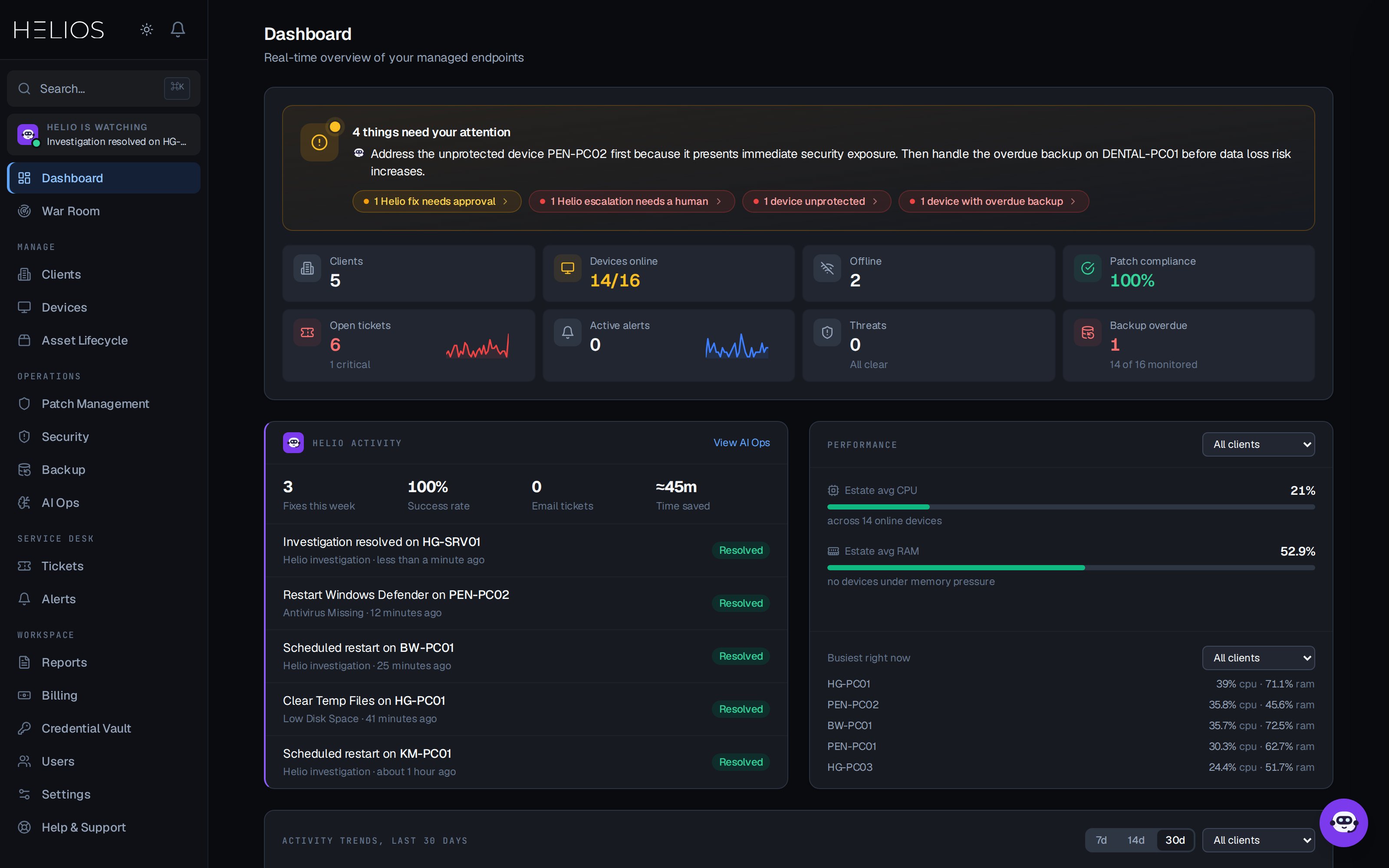Open Clear Temp Files on HG-PC01 entry
The width and height of the screenshot is (1389, 868).
(527, 709)
